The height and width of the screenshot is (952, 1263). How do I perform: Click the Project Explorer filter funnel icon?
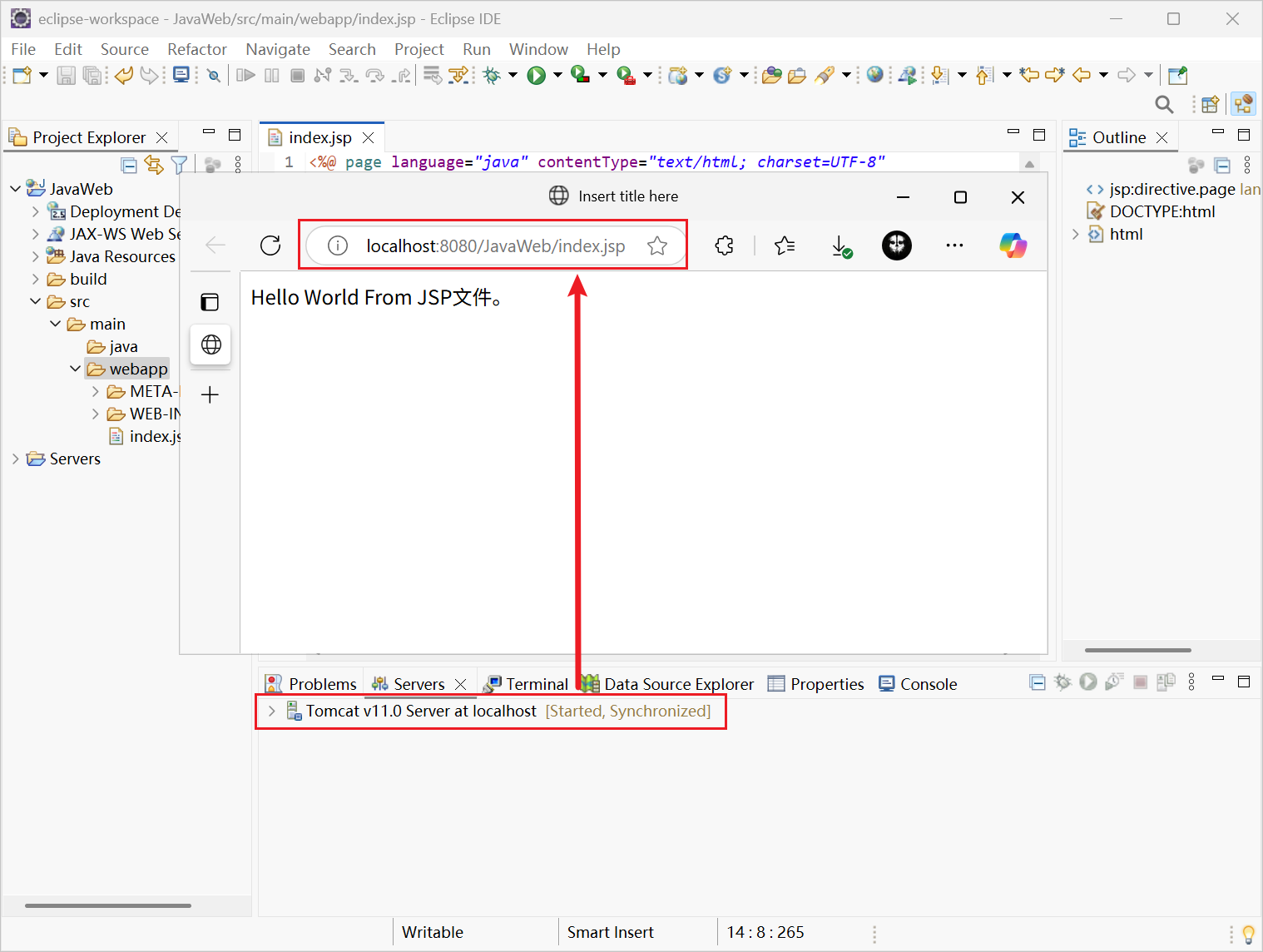click(x=179, y=165)
